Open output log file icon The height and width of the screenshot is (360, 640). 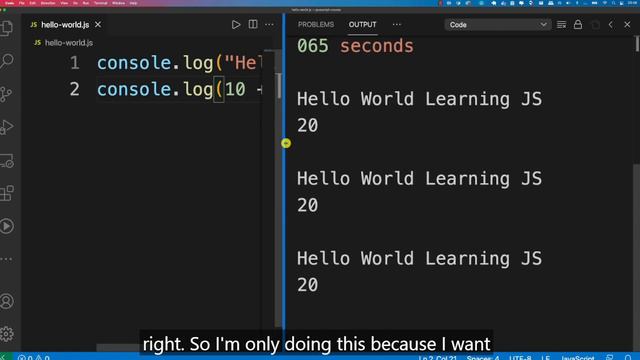click(x=595, y=24)
